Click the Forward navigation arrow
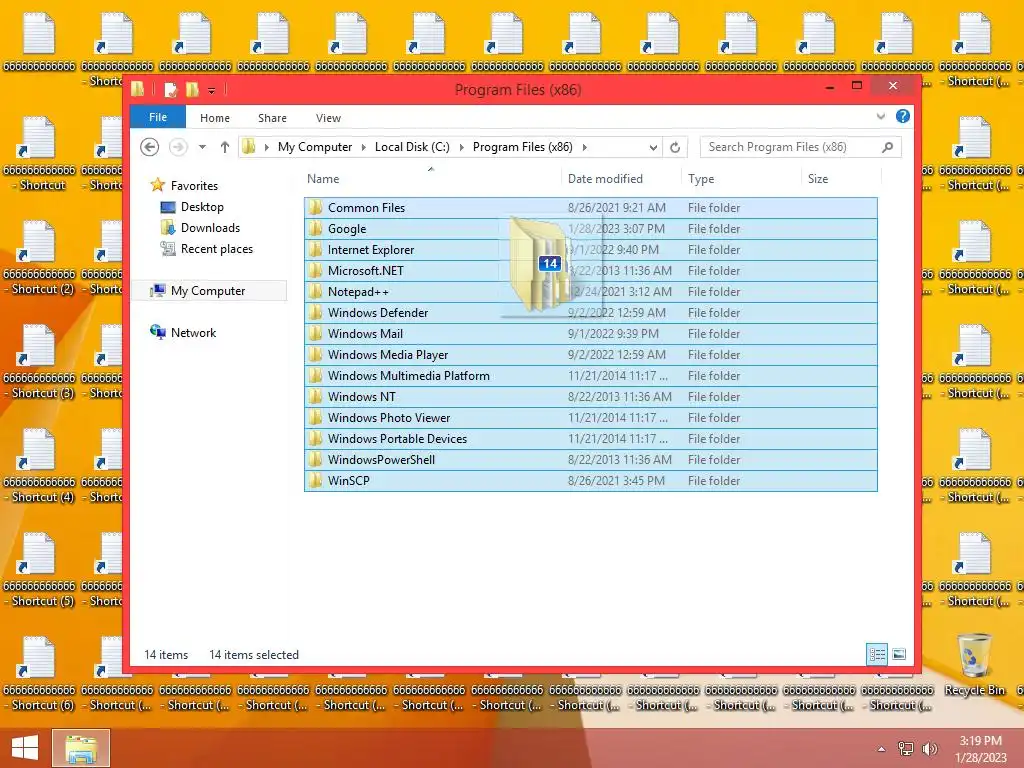Viewport: 1024px width, 768px height. click(x=178, y=148)
